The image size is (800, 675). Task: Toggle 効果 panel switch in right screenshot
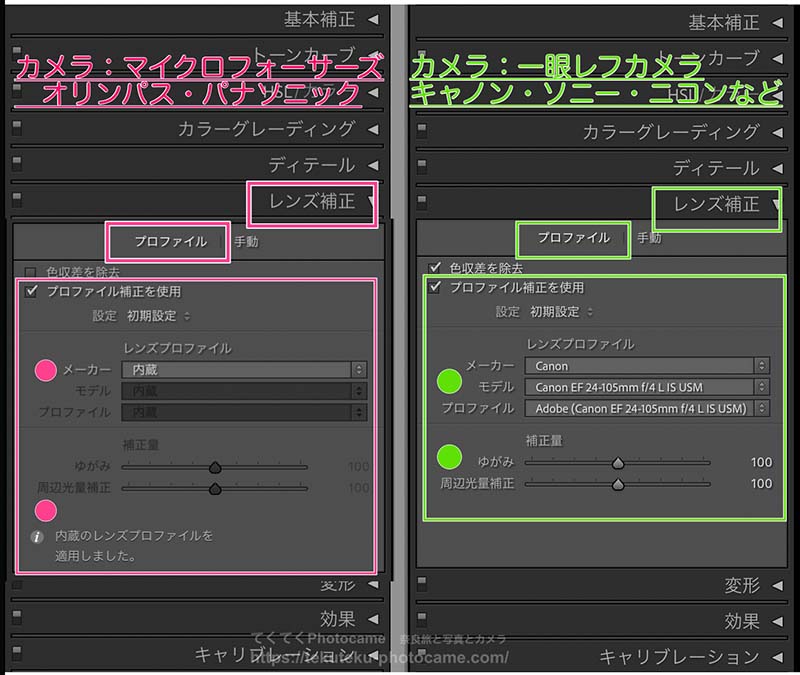(x=421, y=619)
